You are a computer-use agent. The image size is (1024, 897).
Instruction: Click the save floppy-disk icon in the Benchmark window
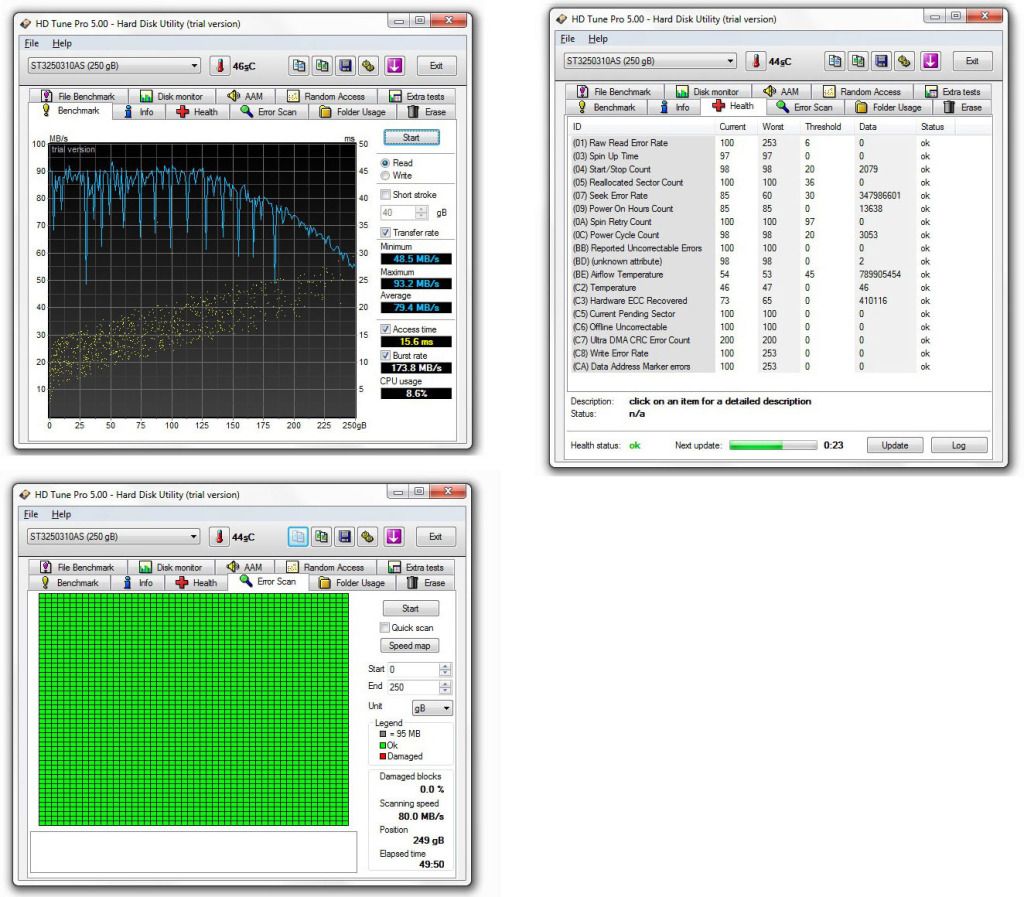tap(345, 66)
